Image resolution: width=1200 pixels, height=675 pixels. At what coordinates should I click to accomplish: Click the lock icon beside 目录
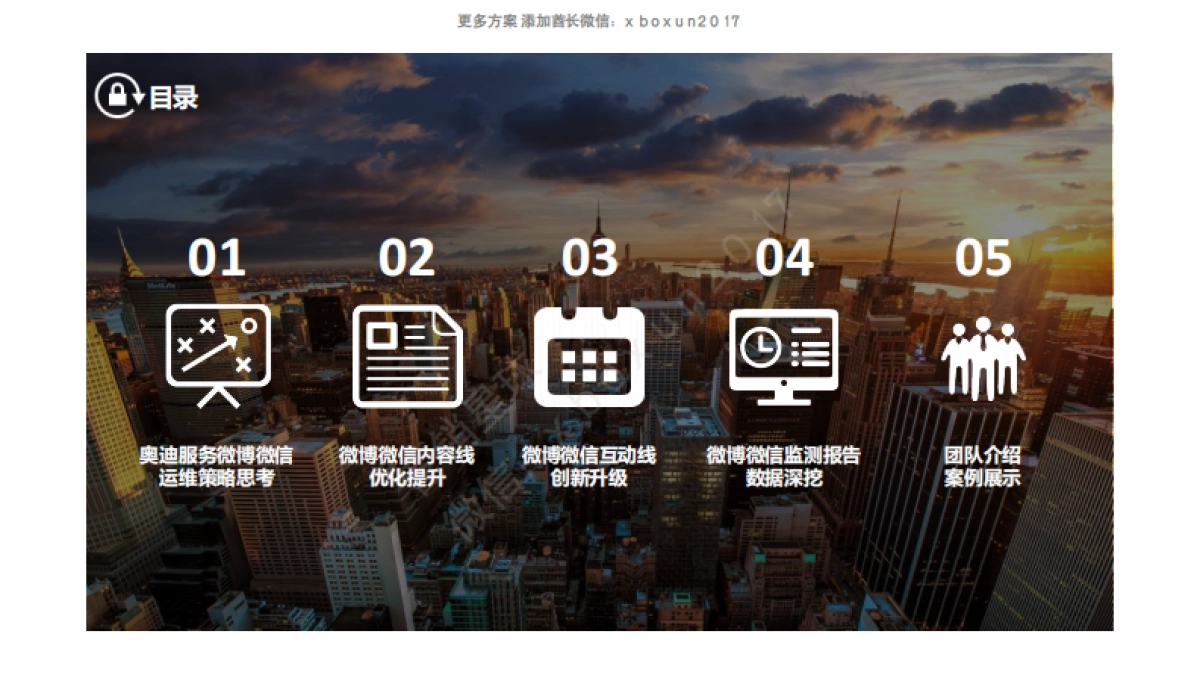[117, 95]
